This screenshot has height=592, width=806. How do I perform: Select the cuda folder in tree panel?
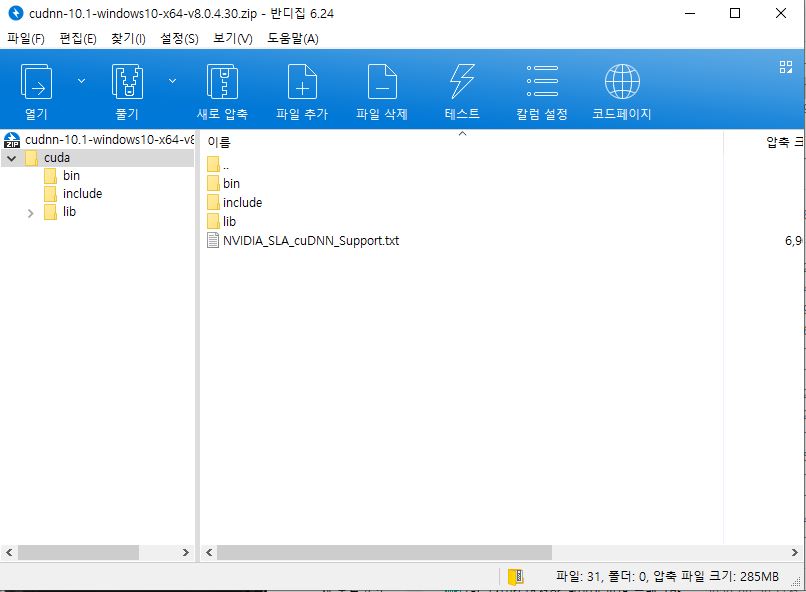(57, 158)
